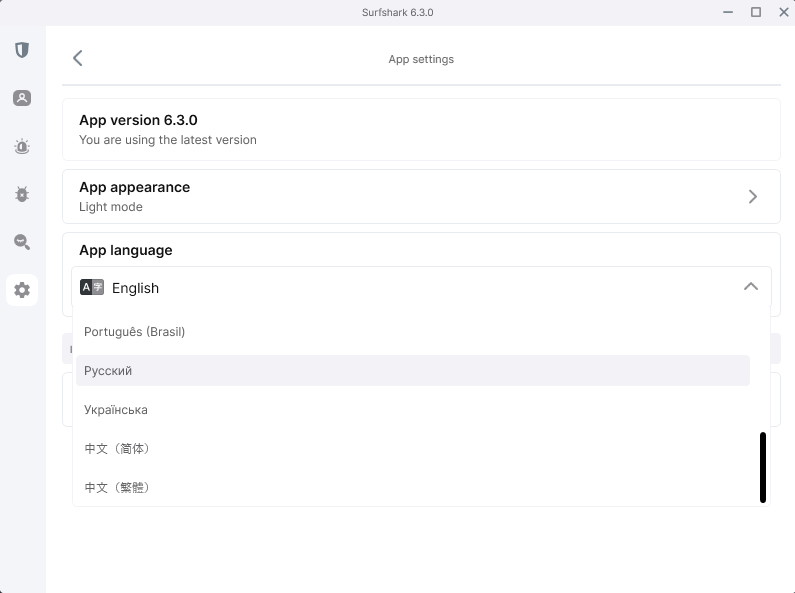Screen dimensions: 795x593
Task: Collapse the App language dropdown chevron
Action: pos(750,287)
